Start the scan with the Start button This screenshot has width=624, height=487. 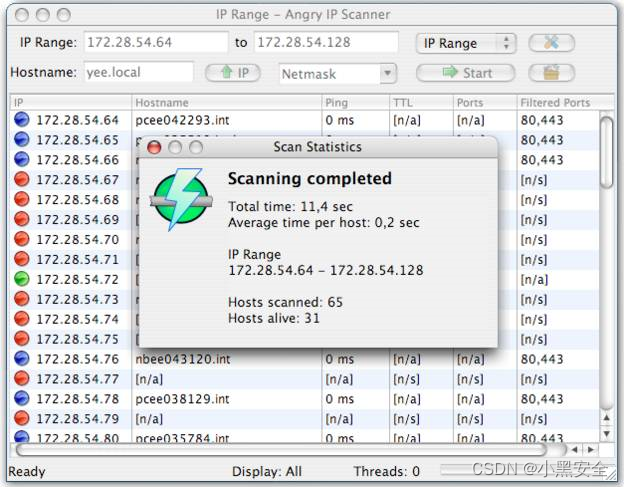pyautogui.click(x=466, y=73)
